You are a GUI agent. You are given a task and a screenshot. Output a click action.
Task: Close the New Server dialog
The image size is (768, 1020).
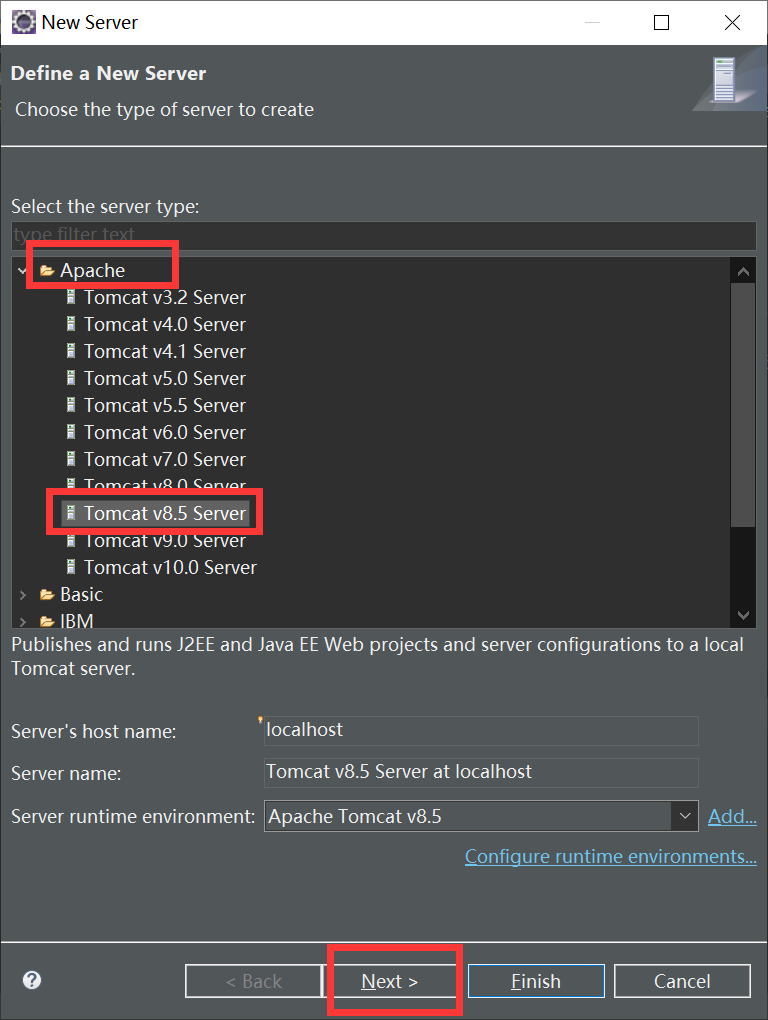point(732,23)
